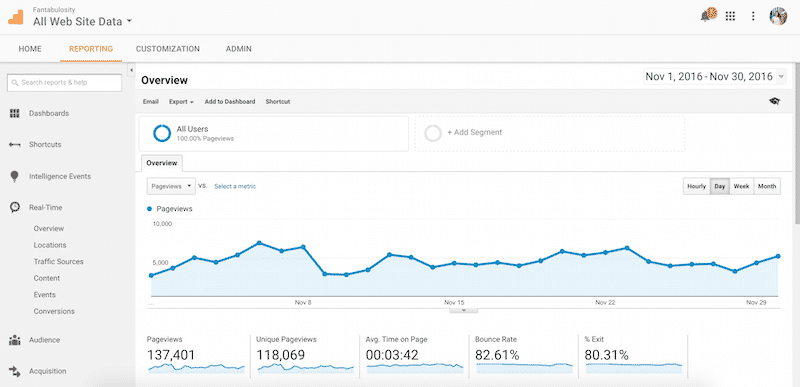Focus the Search reports & help field
Viewport: 800px width, 387px height.
64,83
